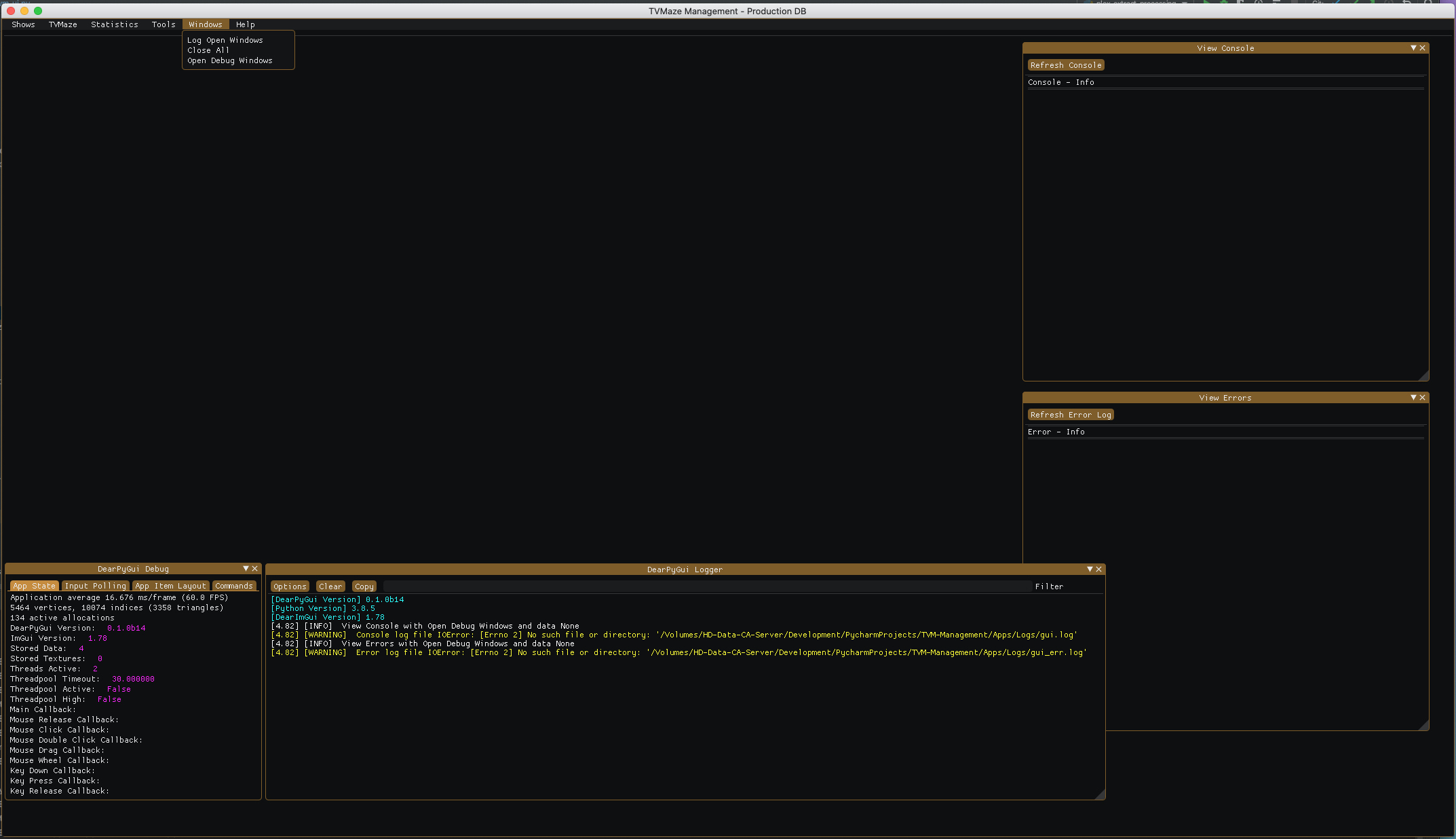Viewport: 1456px width, 839px height.
Task: Close the DearPyGui Debug panel
Action: [255, 568]
